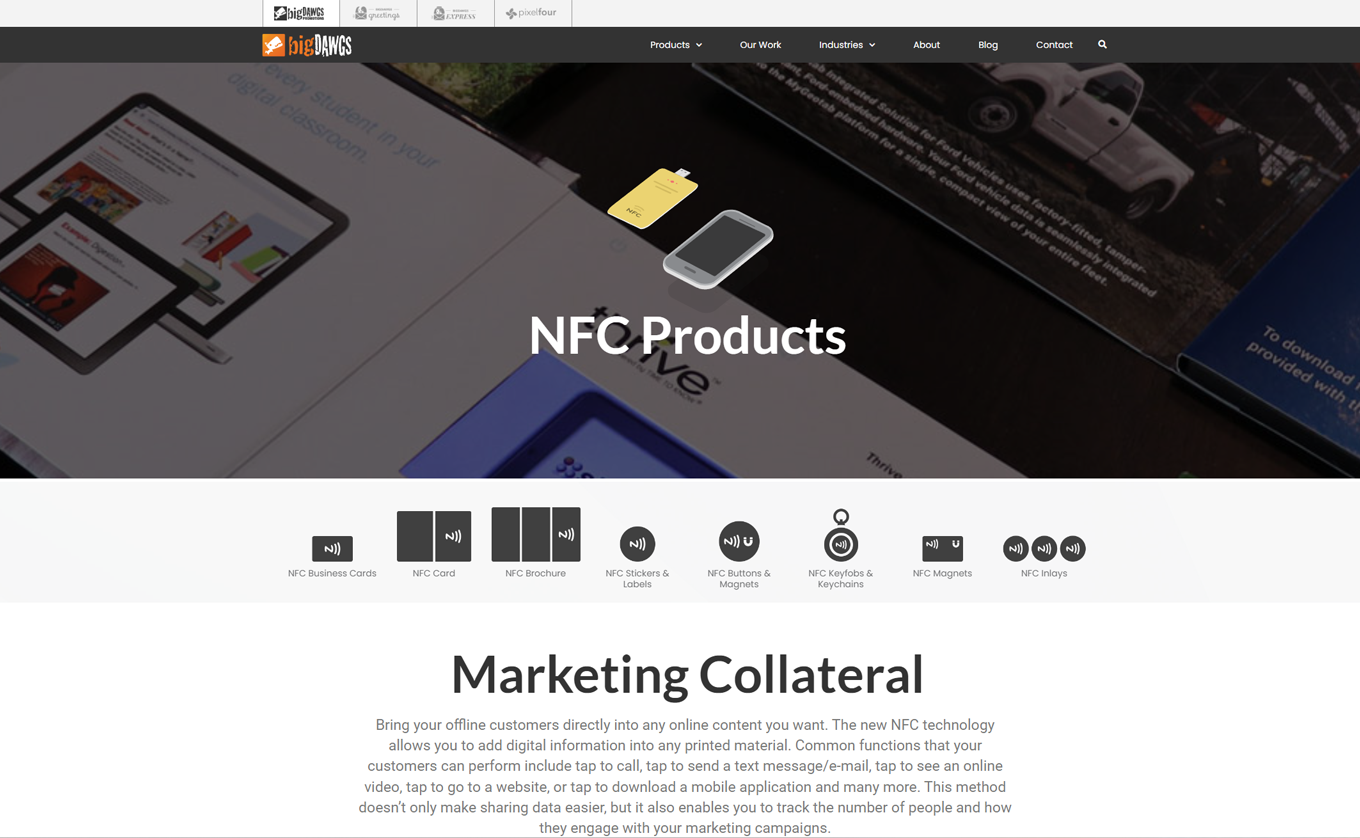Image resolution: width=1360 pixels, height=838 pixels.
Task: Expand the Industries dropdown menu
Action: 847,45
